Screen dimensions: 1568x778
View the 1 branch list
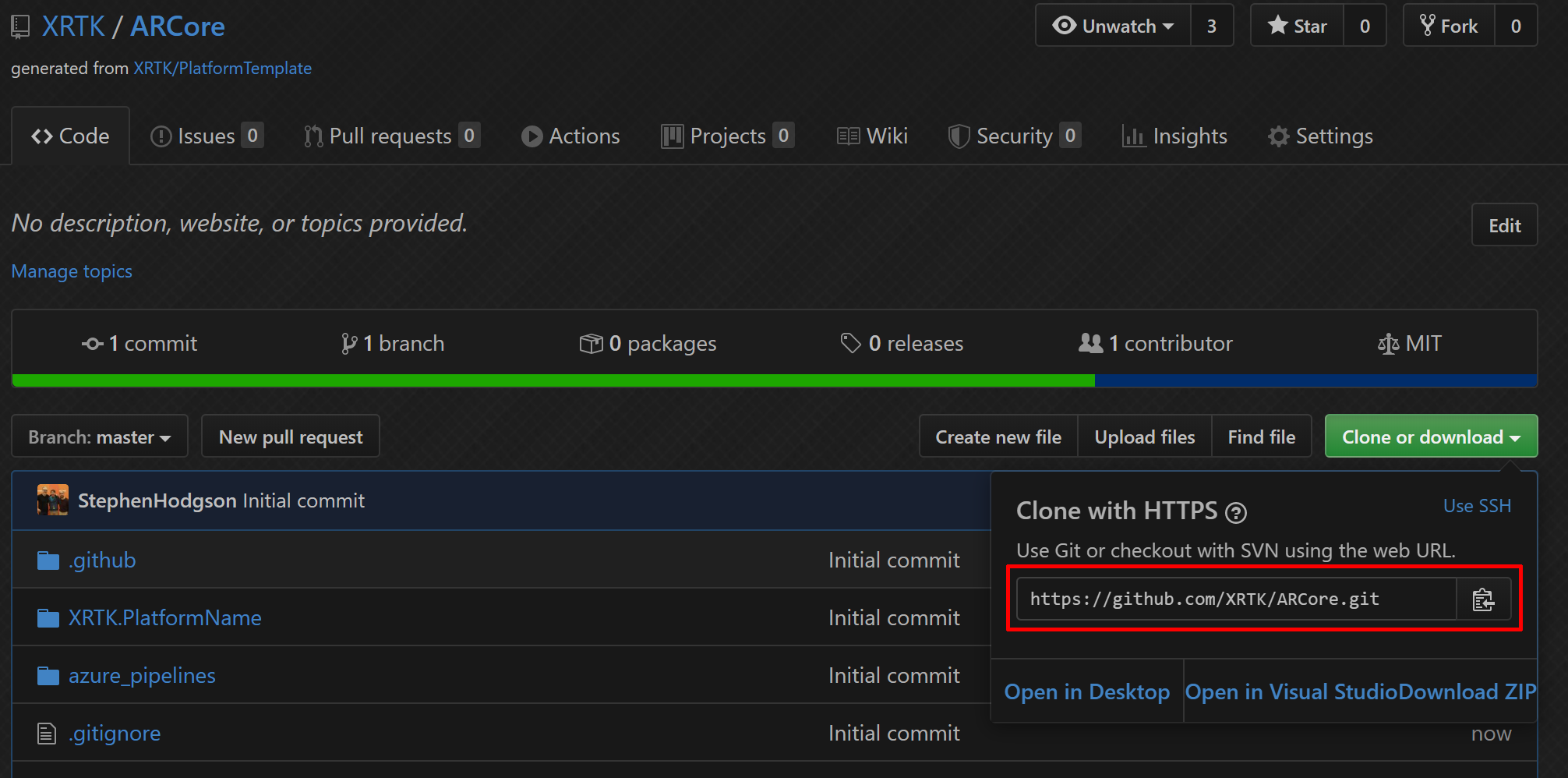pyautogui.click(x=393, y=344)
